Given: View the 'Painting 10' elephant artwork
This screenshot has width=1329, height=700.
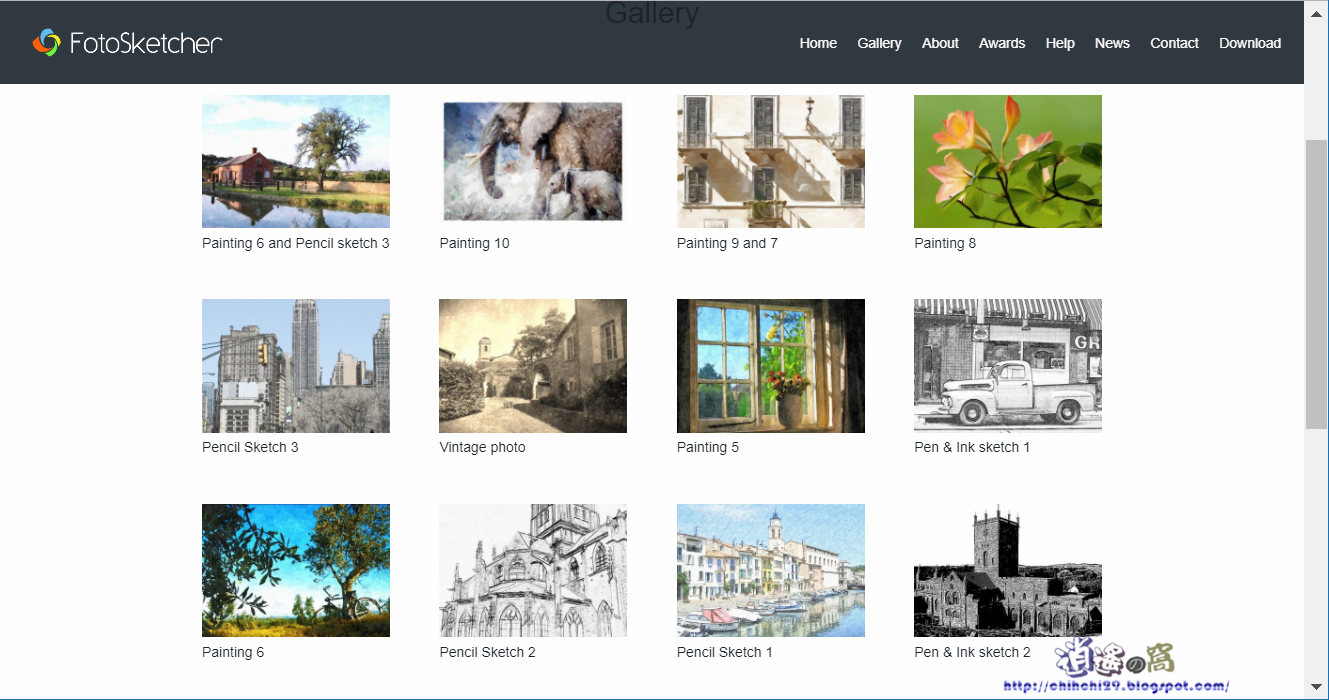Looking at the screenshot, I should (532, 161).
